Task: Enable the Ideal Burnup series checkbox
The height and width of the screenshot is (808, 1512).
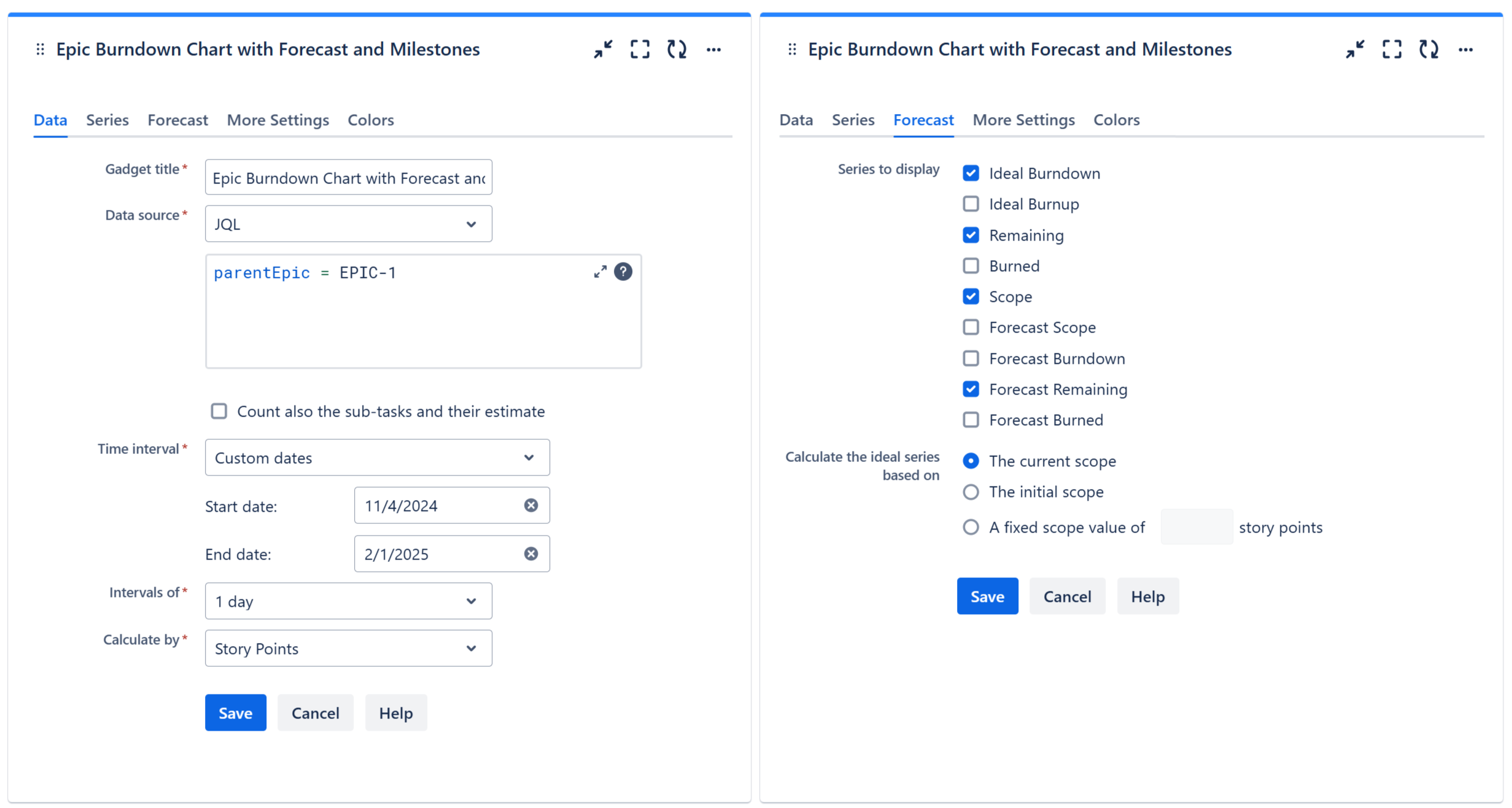Action: [x=971, y=204]
